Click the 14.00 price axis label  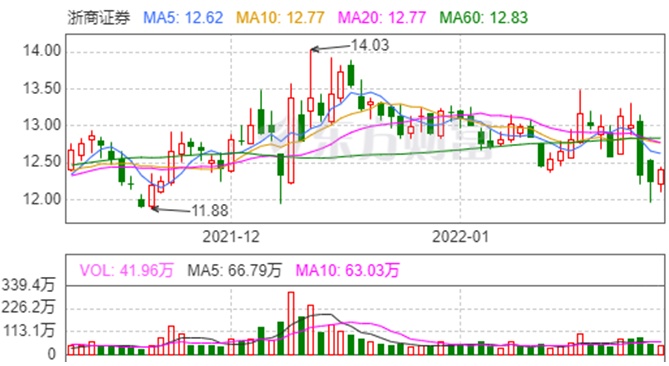pyautogui.click(x=42, y=51)
